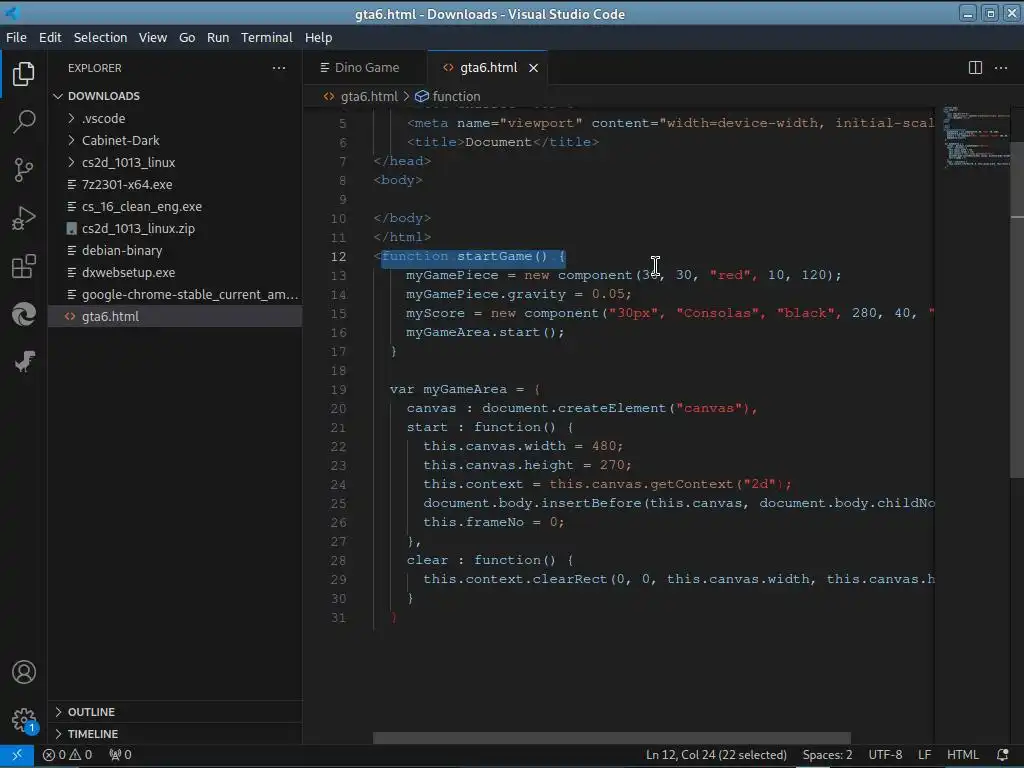Open the Source Control view icon
The width and height of the screenshot is (1024, 768).
24,170
